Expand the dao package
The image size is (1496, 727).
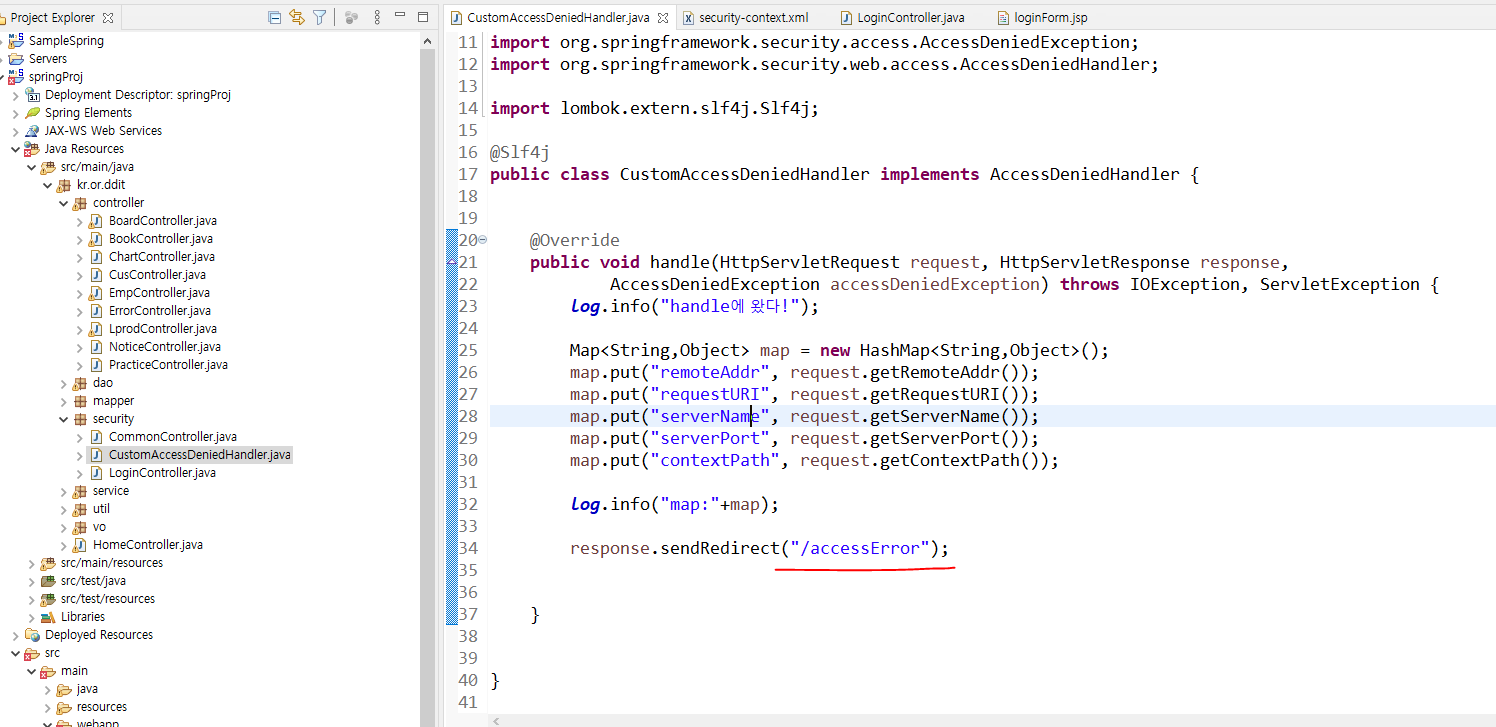pyautogui.click(x=64, y=383)
